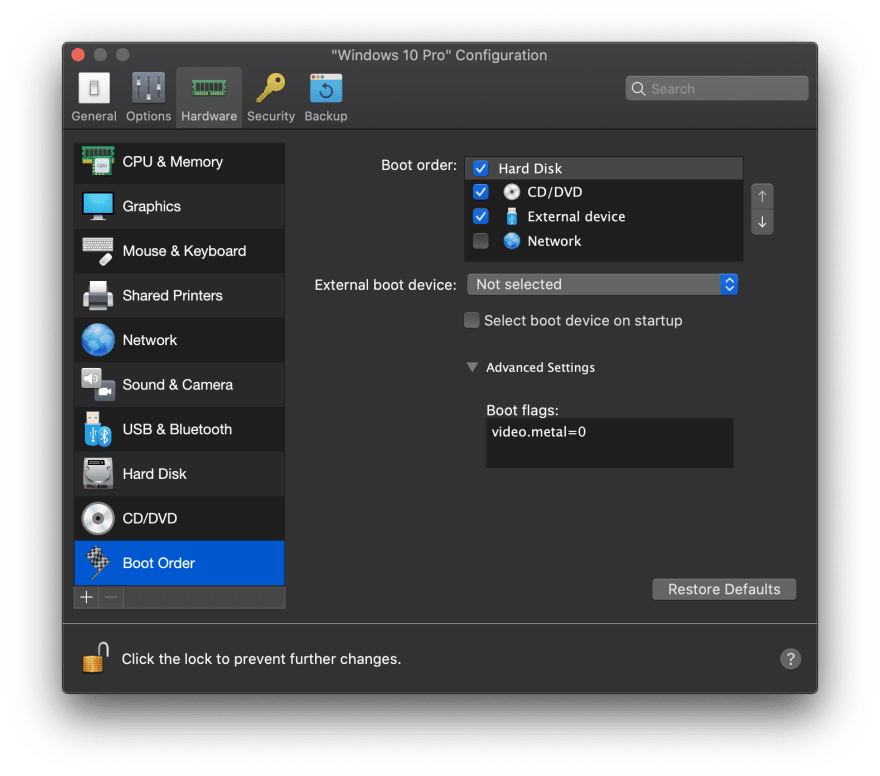The image size is (880, 776).
Task: Open USB & Bluetooth label in sidebar
Action: pyautogui.click(x=177, y=429)
